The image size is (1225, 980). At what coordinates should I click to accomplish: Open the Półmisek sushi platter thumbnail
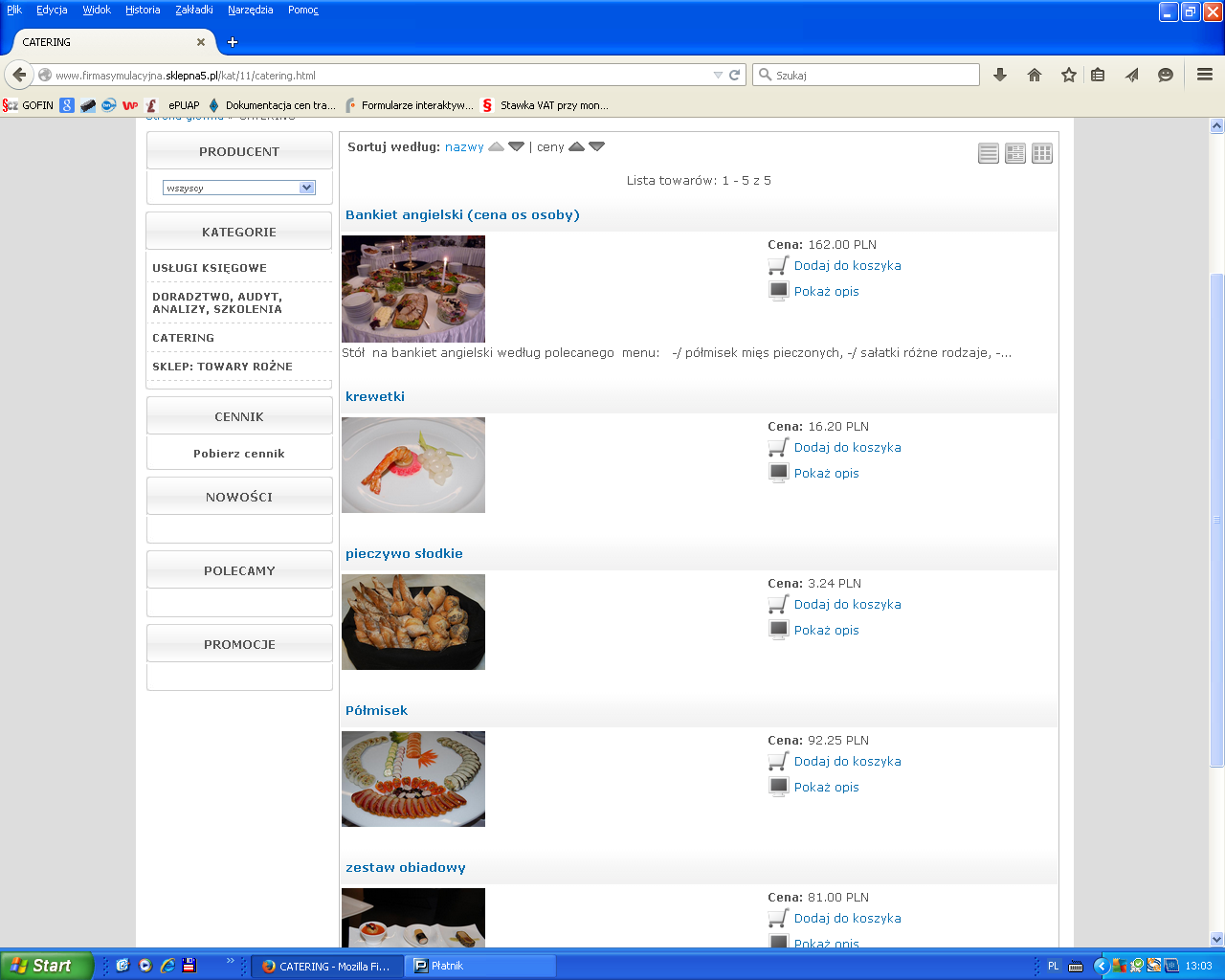click(x=413, y=779)
